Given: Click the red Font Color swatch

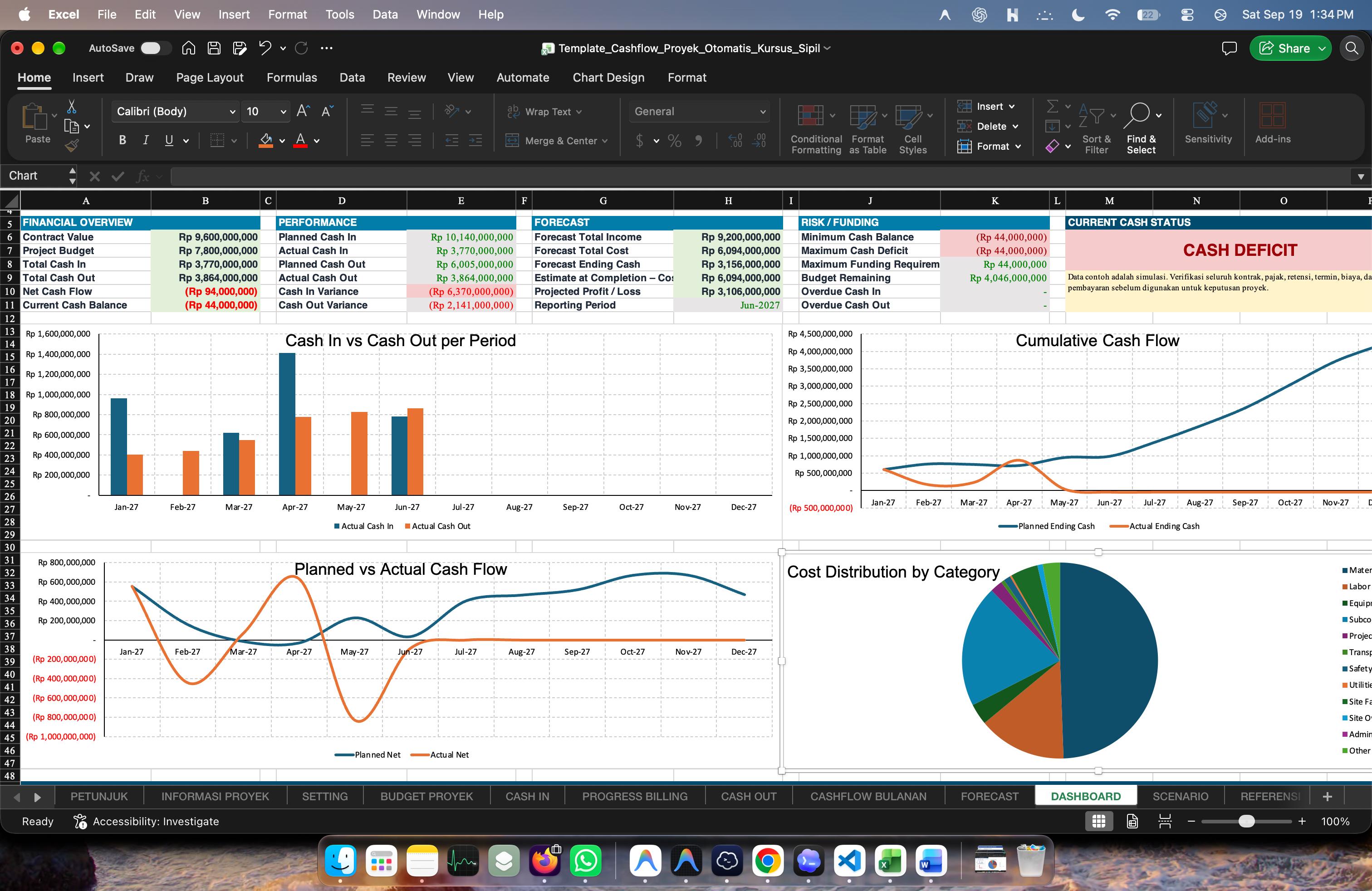Looking at the screenshot, I should (x=300, y=140).
